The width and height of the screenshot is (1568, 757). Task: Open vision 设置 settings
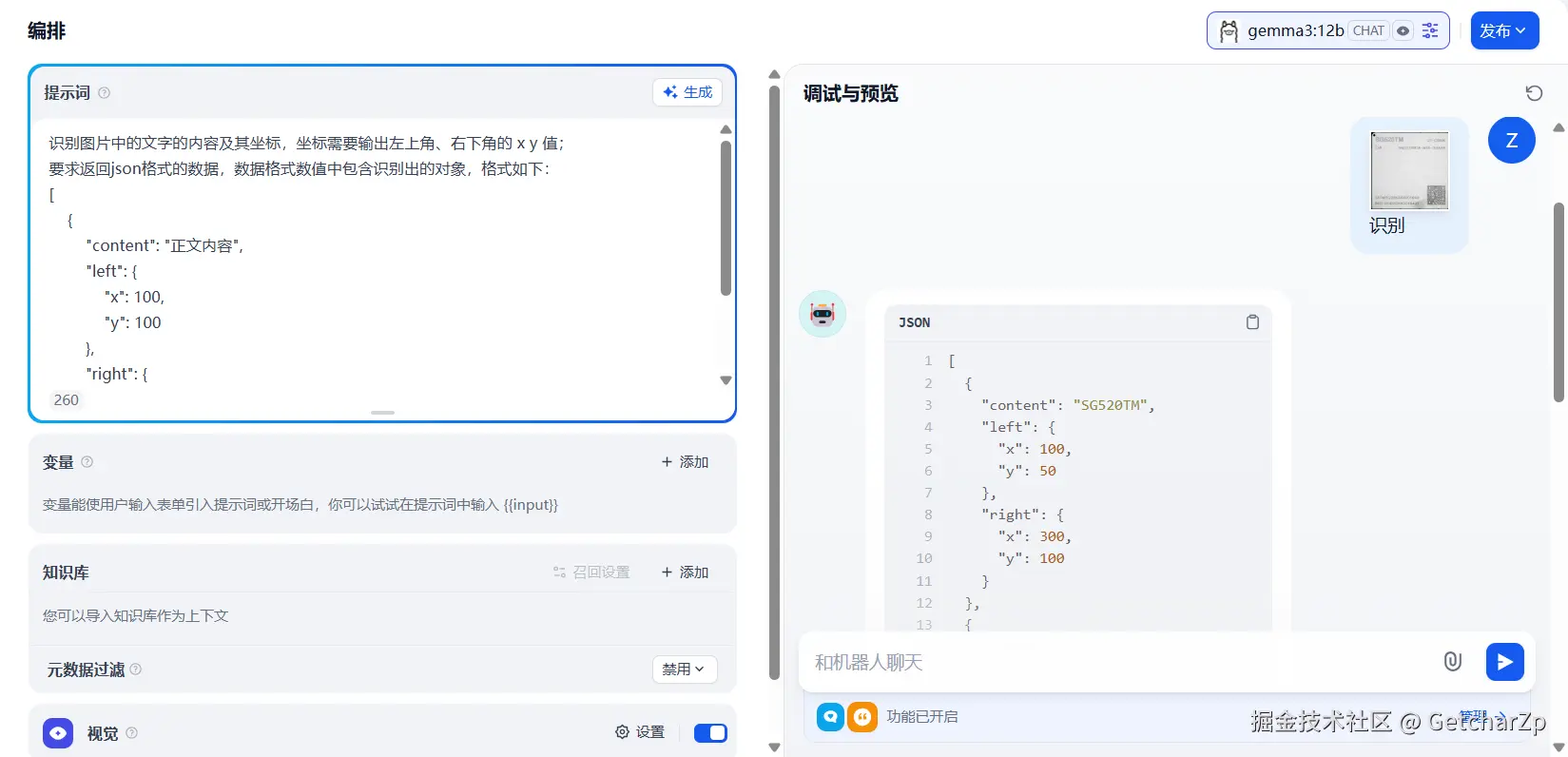640,732
